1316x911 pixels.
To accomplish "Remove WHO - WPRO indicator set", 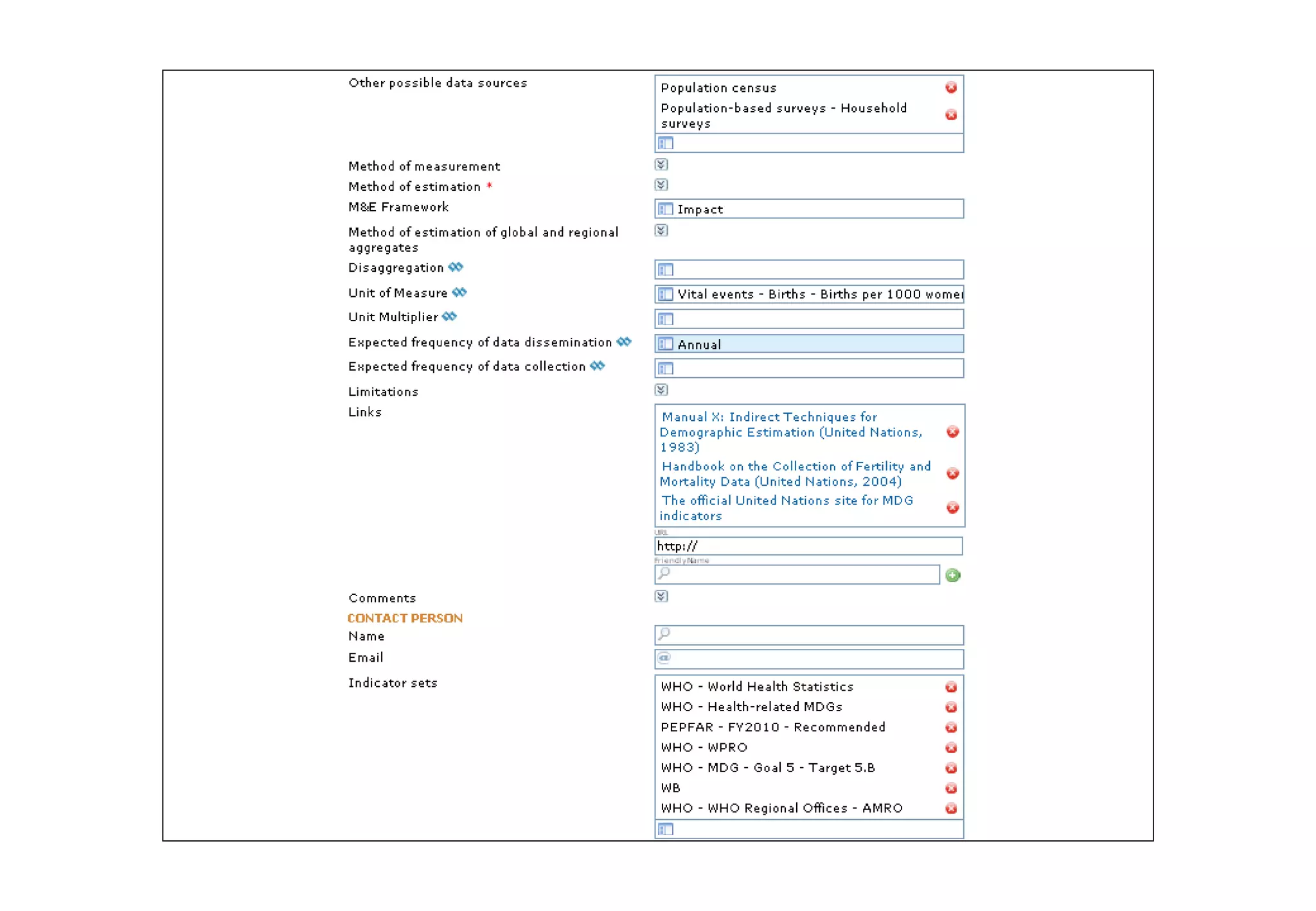I will pos(950,748).
